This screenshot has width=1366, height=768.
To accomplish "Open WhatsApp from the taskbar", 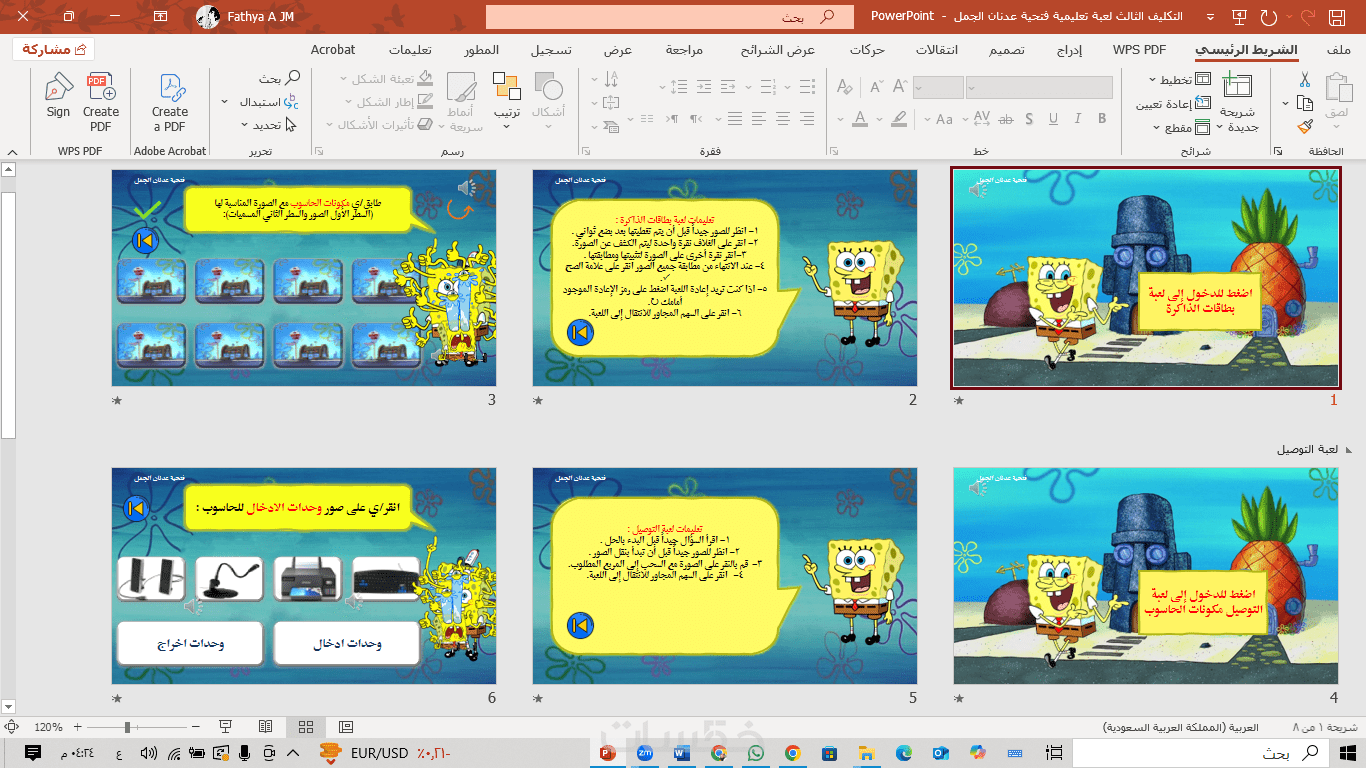I will pyautogui.click(x=755, y=753).
